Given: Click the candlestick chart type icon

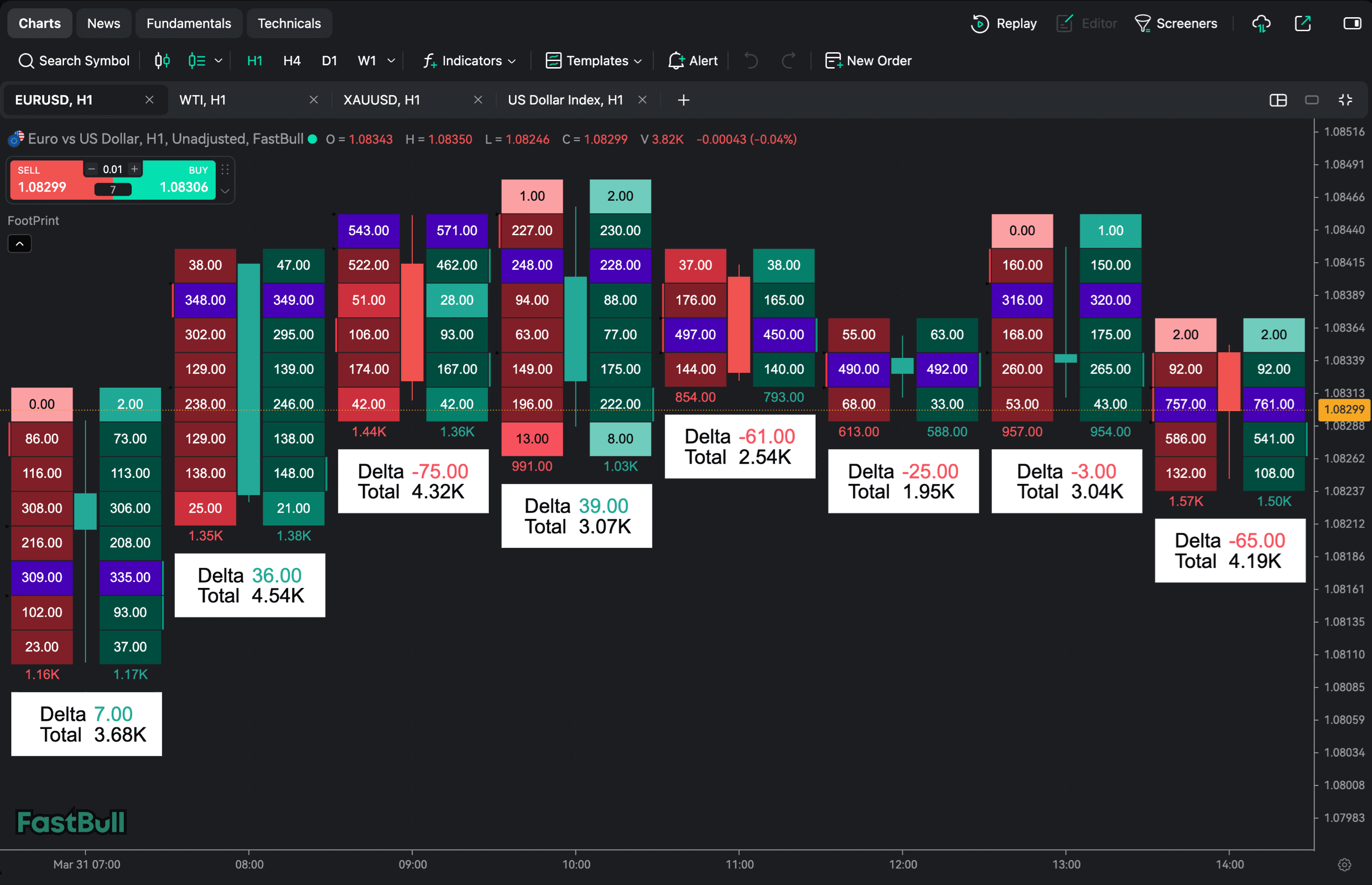Looking at the screenshot, I should 162,60.
